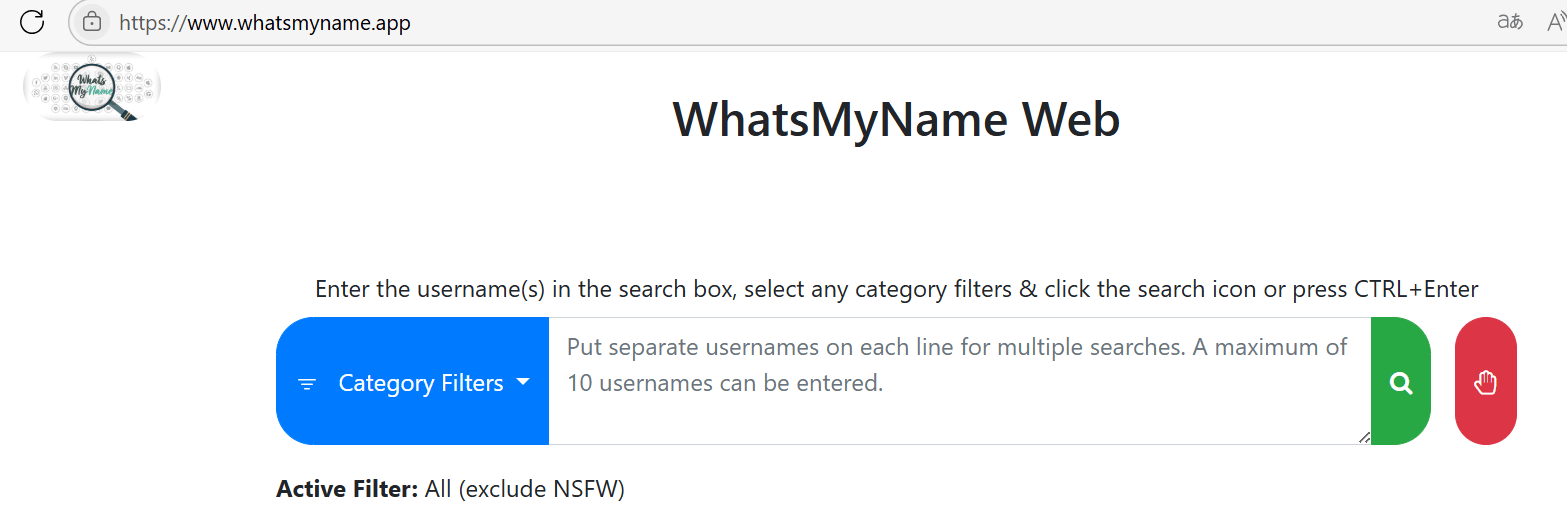Click the "WhatsMyName Web" page heading
The width and height of the screenshot is (1567, 522).
coord(896,119)
